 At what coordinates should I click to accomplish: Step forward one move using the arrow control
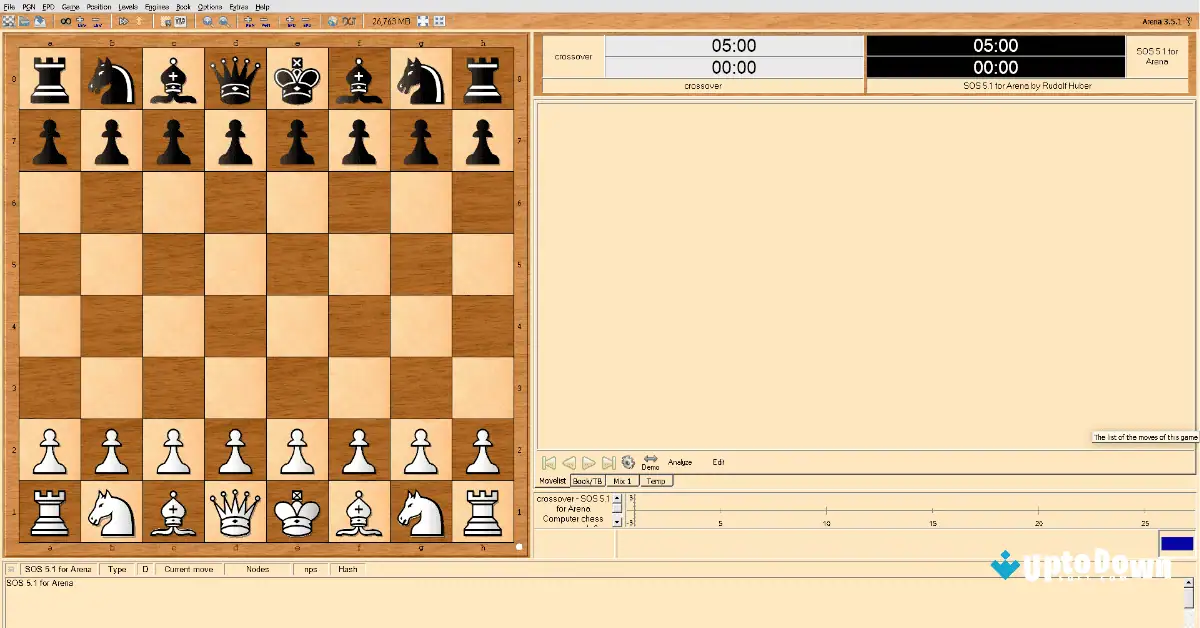(588, 462)
